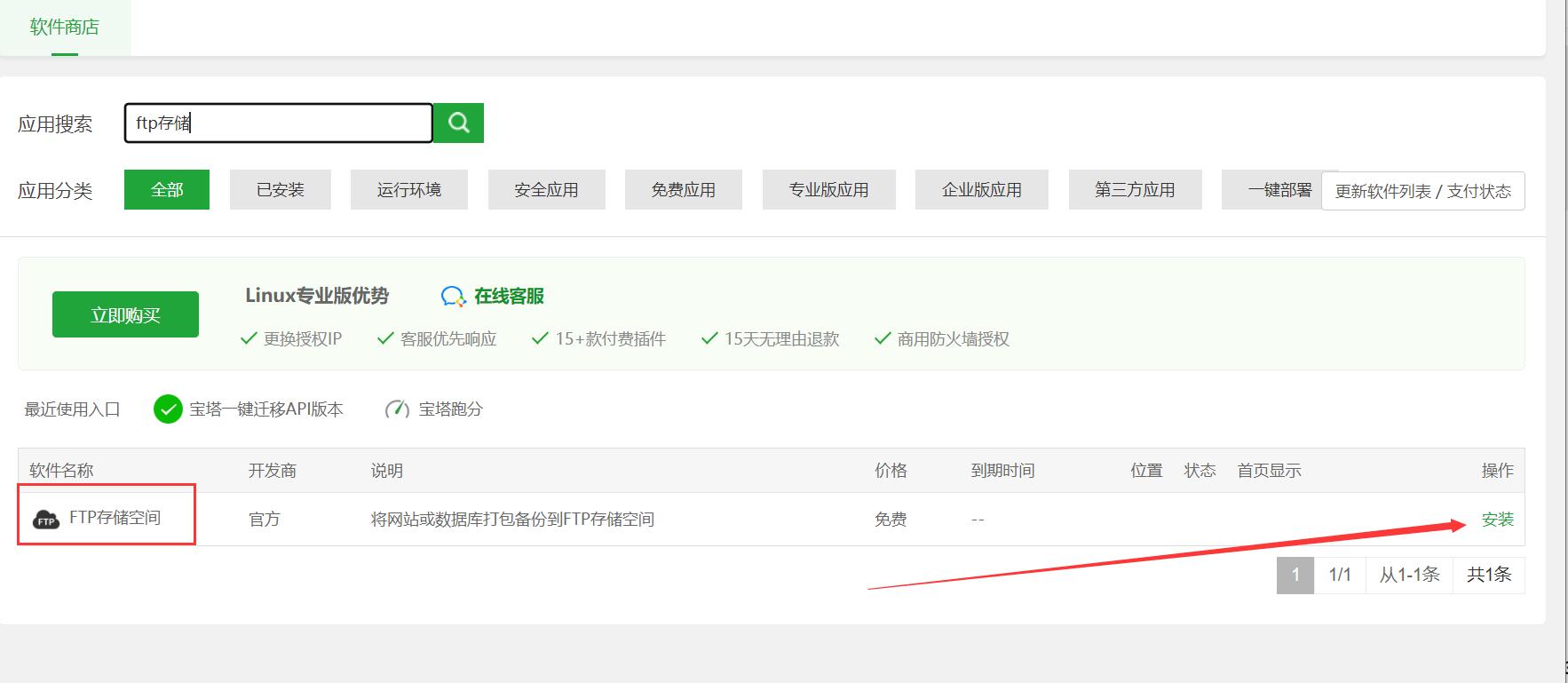Filter by 已安装 category
1568x683 pixels.
[281, 190]
